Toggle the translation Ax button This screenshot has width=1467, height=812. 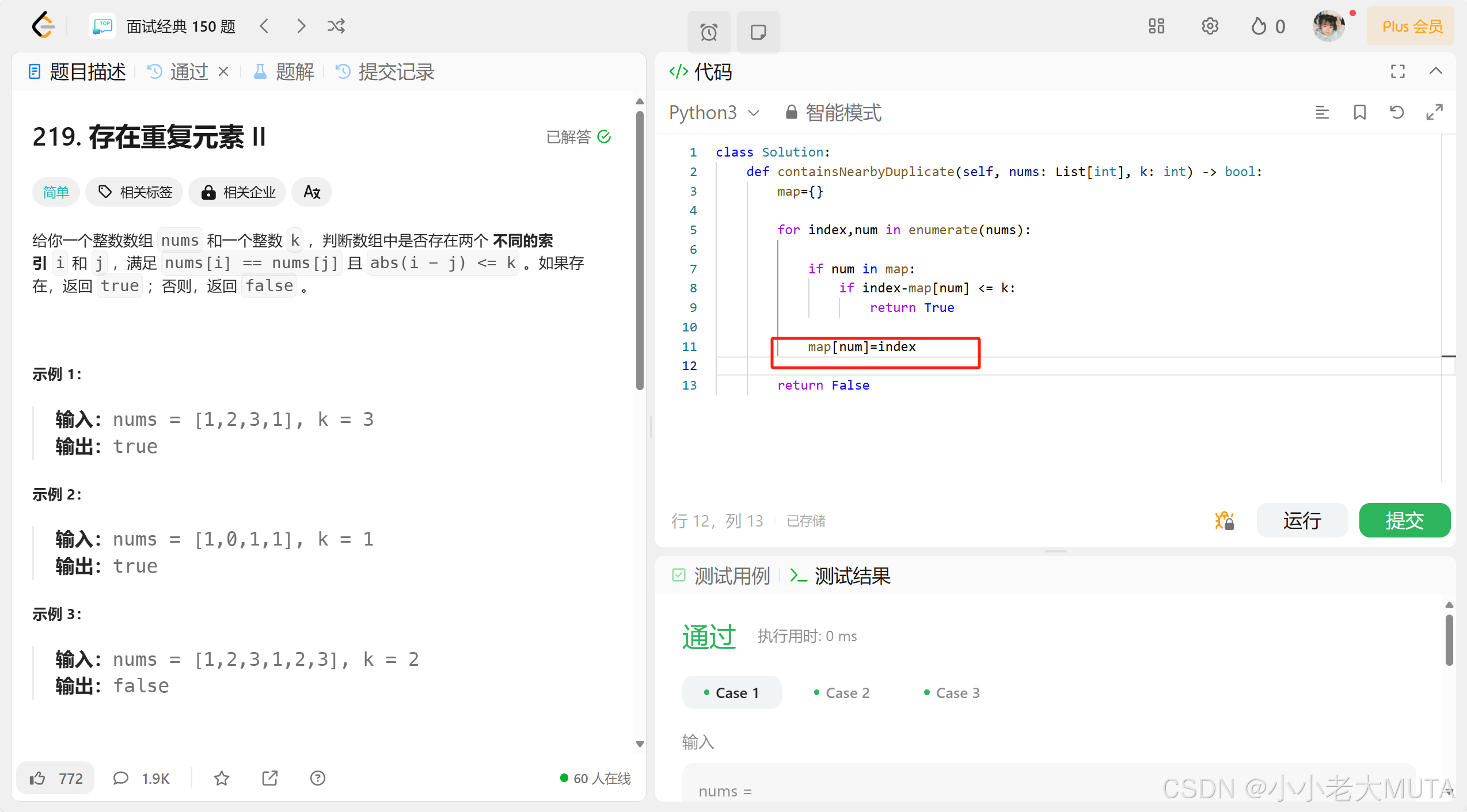[311, 192]
